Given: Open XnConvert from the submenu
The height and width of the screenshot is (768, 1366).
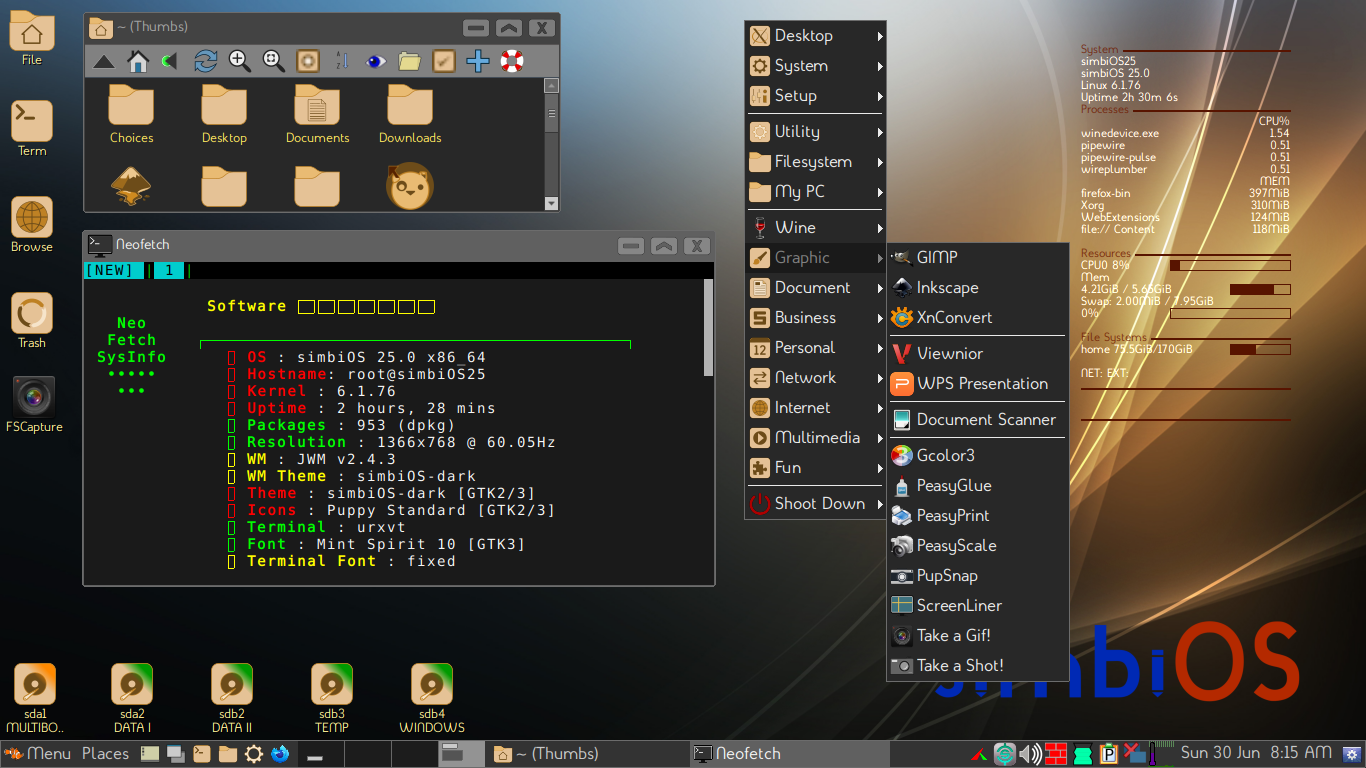Looking at the screenshot, I should point(978,318).
